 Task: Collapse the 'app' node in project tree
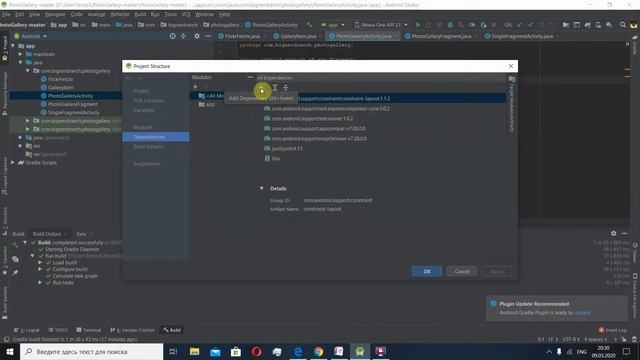click(13, 46)
